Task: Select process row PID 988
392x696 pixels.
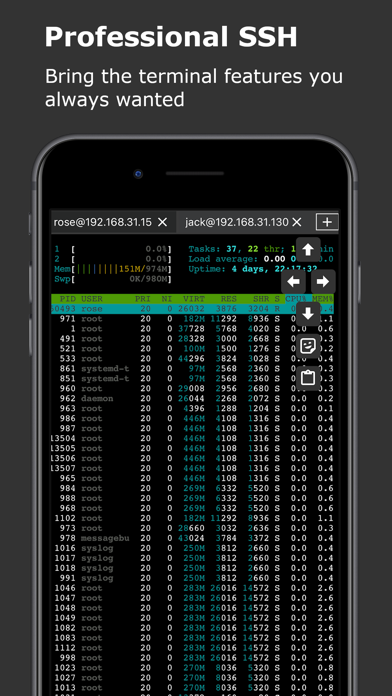Action: (x=192, y=498)
